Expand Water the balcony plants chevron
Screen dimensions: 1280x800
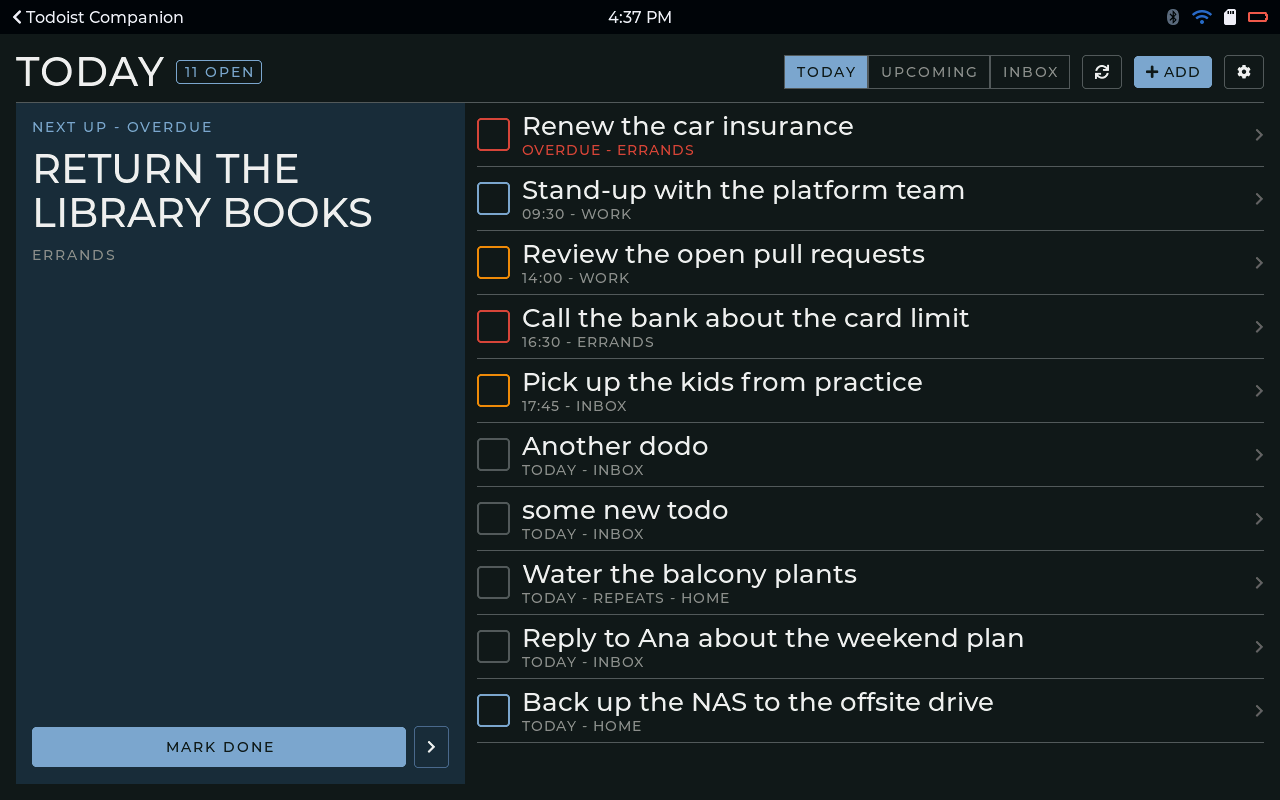pyautogui.click(x=1259, y=583)
